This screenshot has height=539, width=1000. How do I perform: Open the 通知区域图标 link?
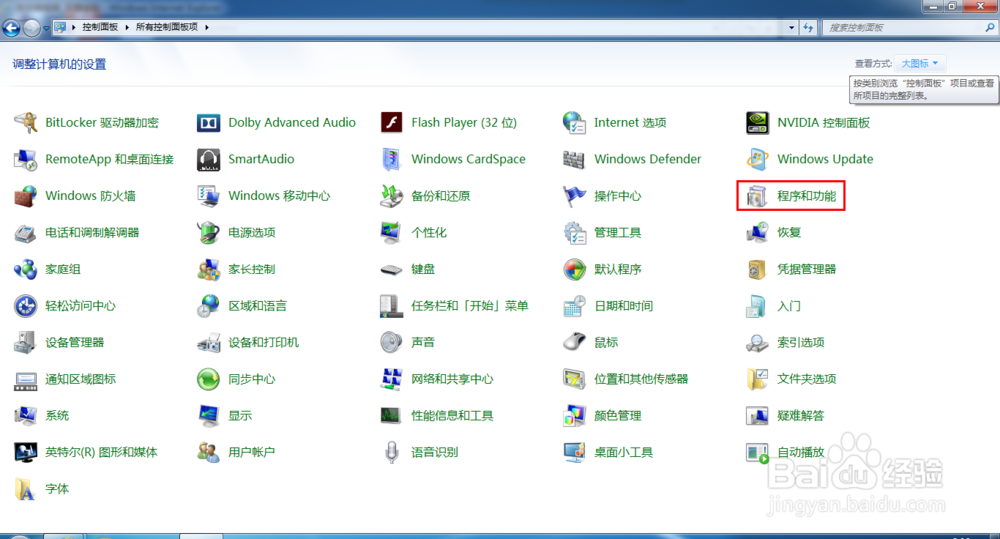(x=81, y=379)
